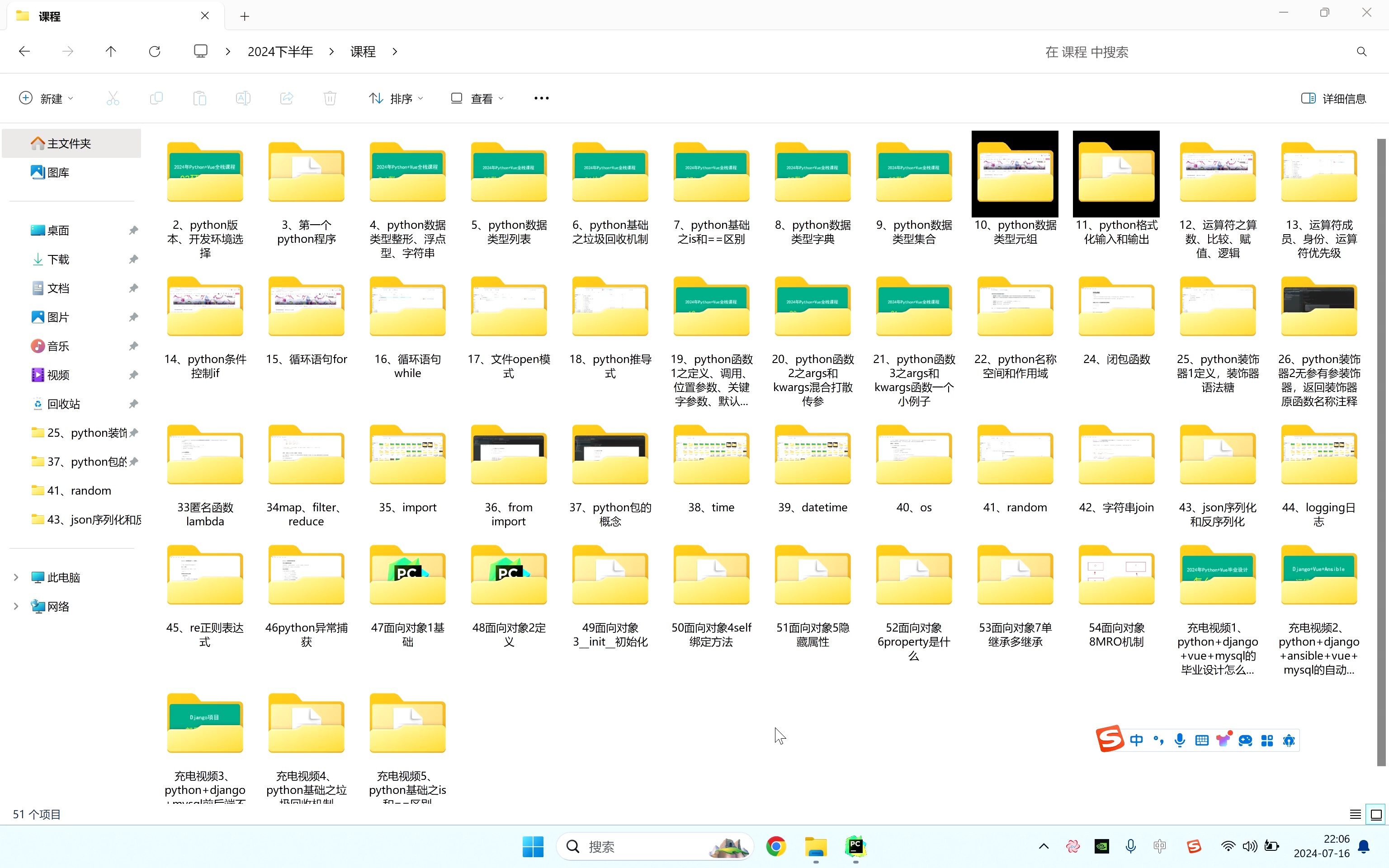
Task: Select folder 45、re正则表达式
Action: coord(205,597)
